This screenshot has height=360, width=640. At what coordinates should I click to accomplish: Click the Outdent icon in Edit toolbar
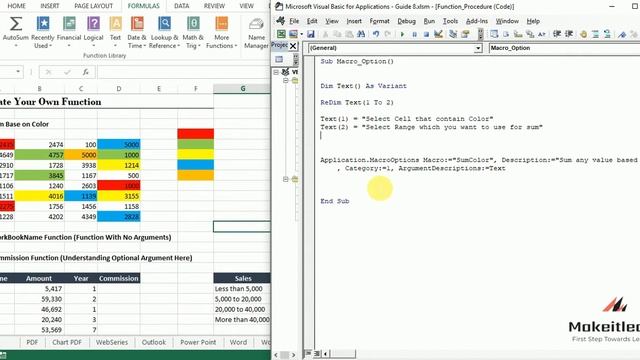pos(569,34)
